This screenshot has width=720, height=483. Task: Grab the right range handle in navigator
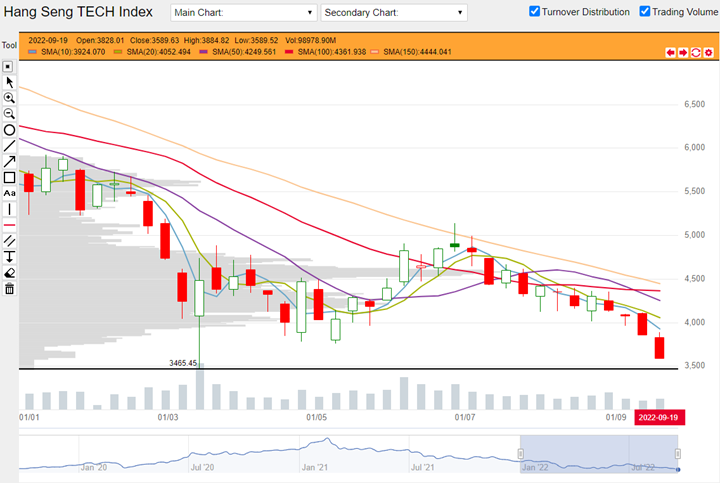pos(678,454)
